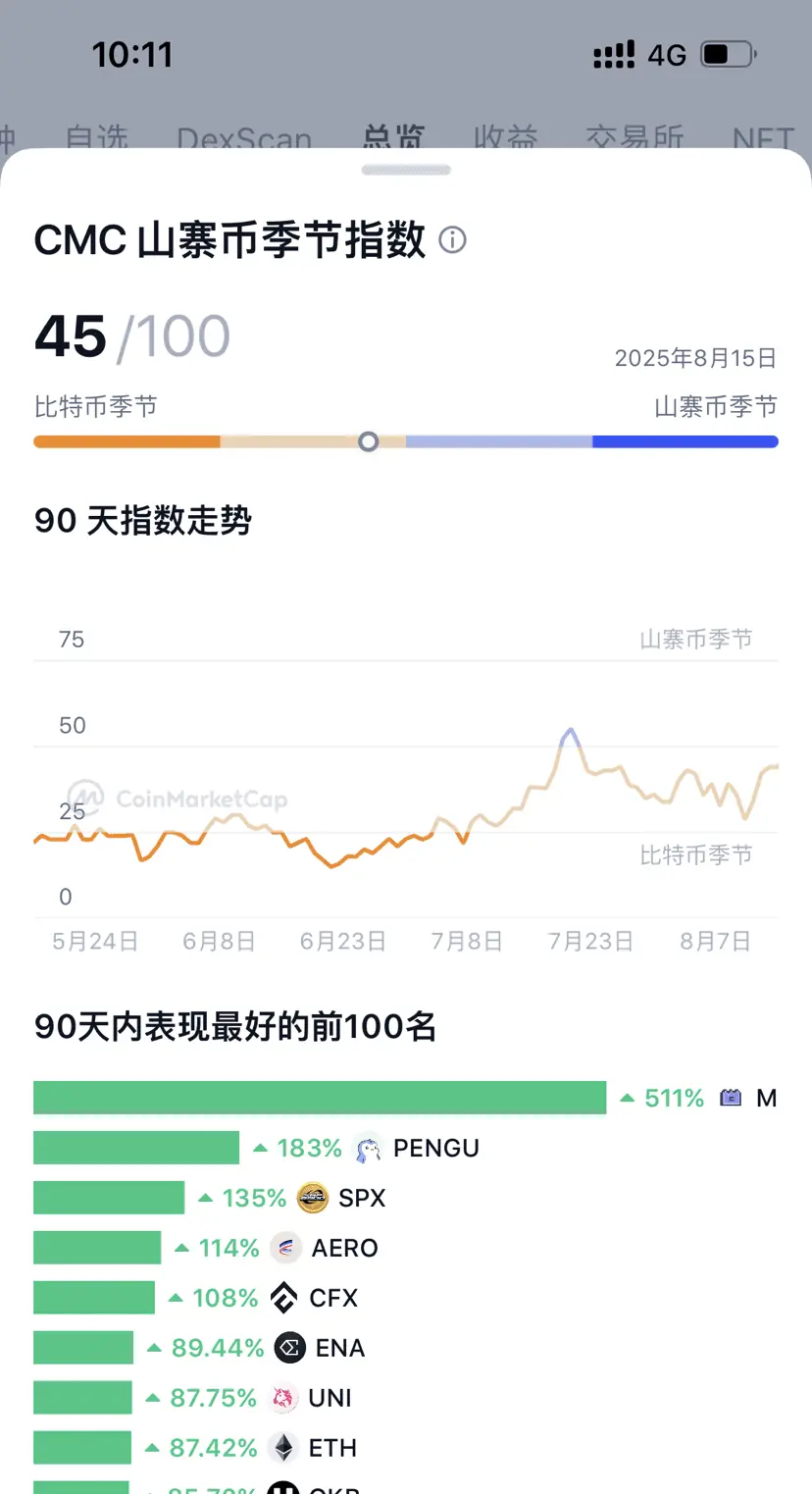The image size is (812, 1494).
Task: Tap the UNI unicorn icon
Action: tap(283, 1398)
